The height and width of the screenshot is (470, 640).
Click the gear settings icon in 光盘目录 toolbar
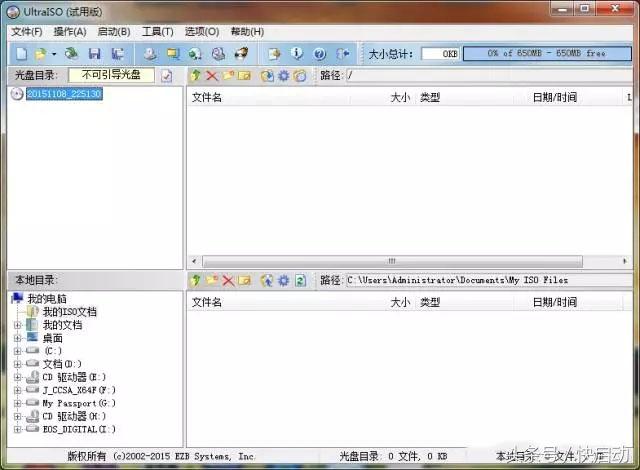point(284,75)
